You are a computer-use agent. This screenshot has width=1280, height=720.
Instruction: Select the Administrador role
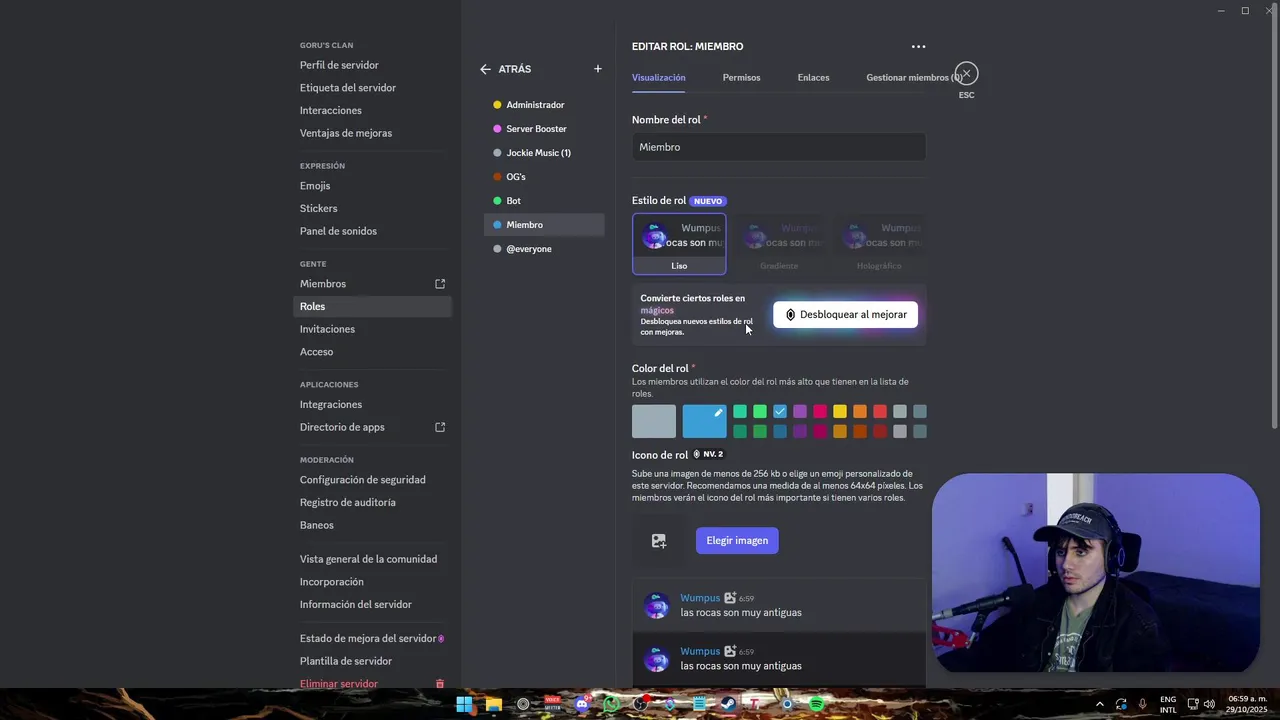pyautogui.click(x=544, y=105)
